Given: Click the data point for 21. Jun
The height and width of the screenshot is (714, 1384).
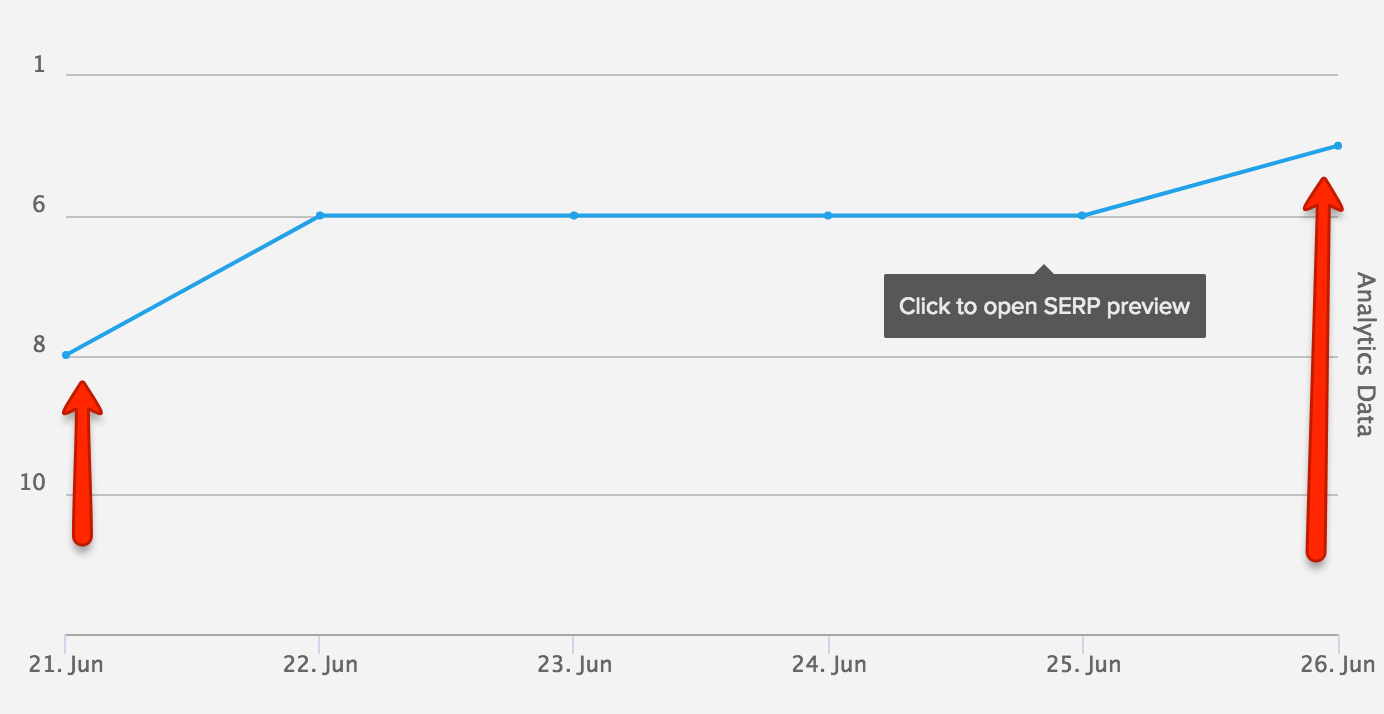Looking at the screenshot, I should [x=66, y=355].
